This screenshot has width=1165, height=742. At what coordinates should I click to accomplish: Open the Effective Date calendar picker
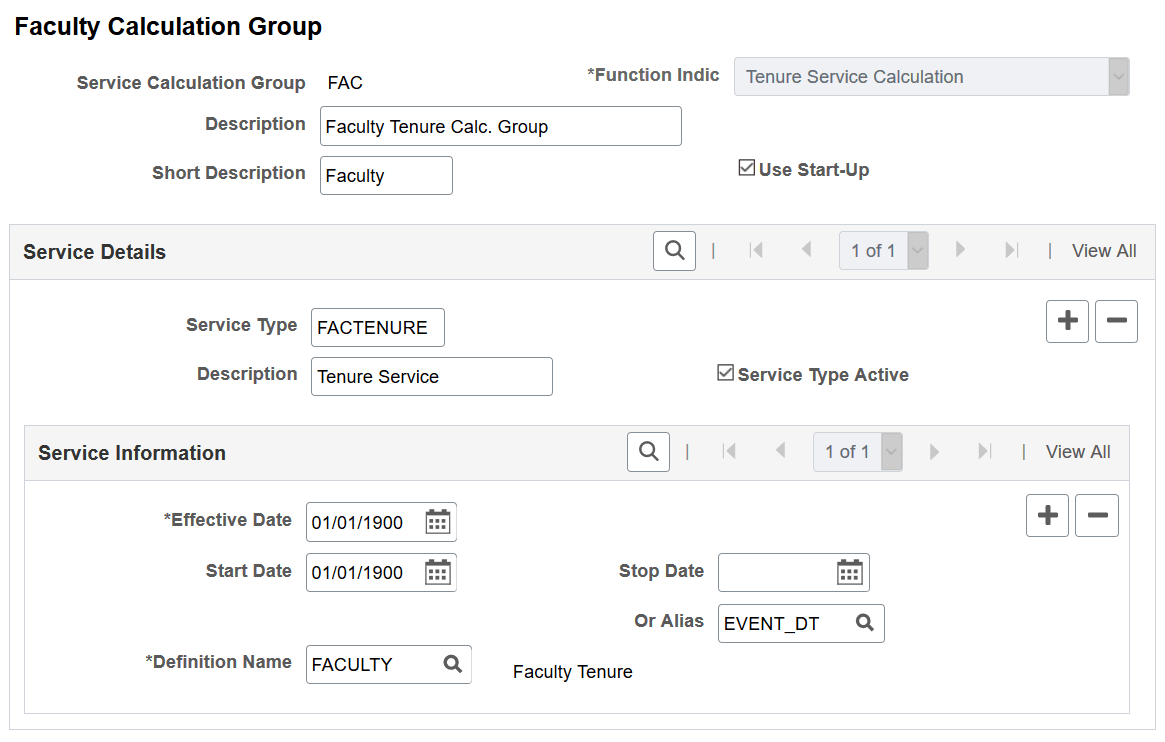click(438, 521)
